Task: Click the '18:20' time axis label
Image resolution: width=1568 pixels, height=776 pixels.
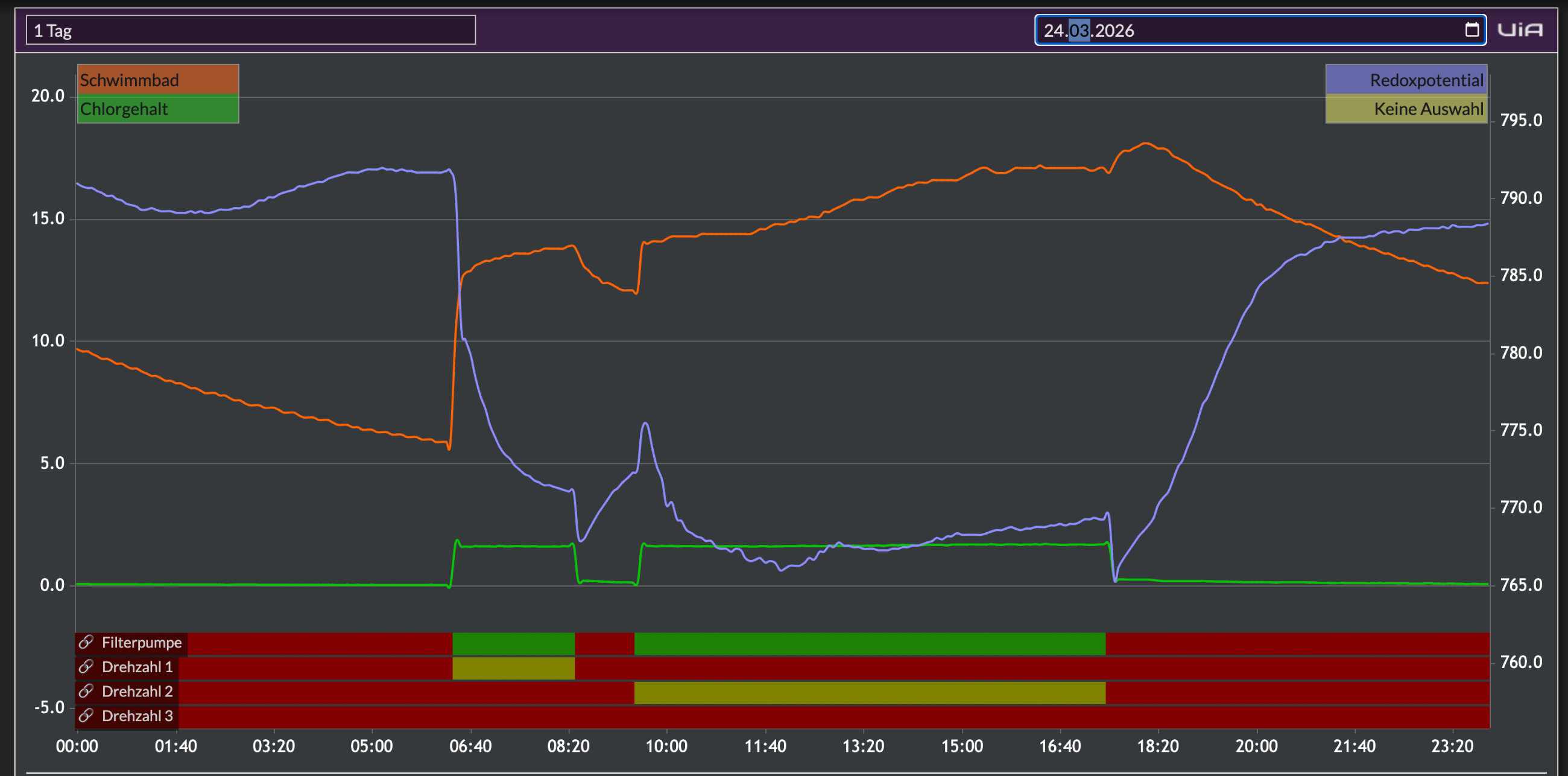Action: coord(1158,746)
